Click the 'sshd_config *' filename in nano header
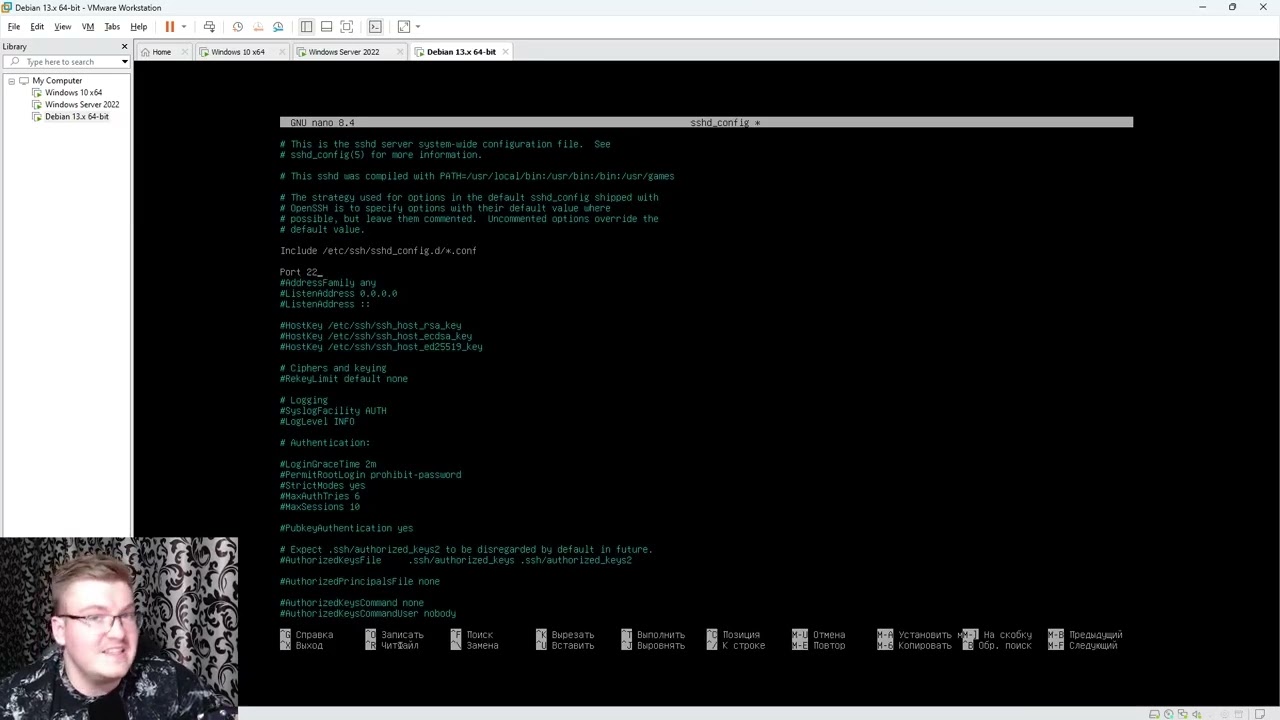 [x=725, y=123]
